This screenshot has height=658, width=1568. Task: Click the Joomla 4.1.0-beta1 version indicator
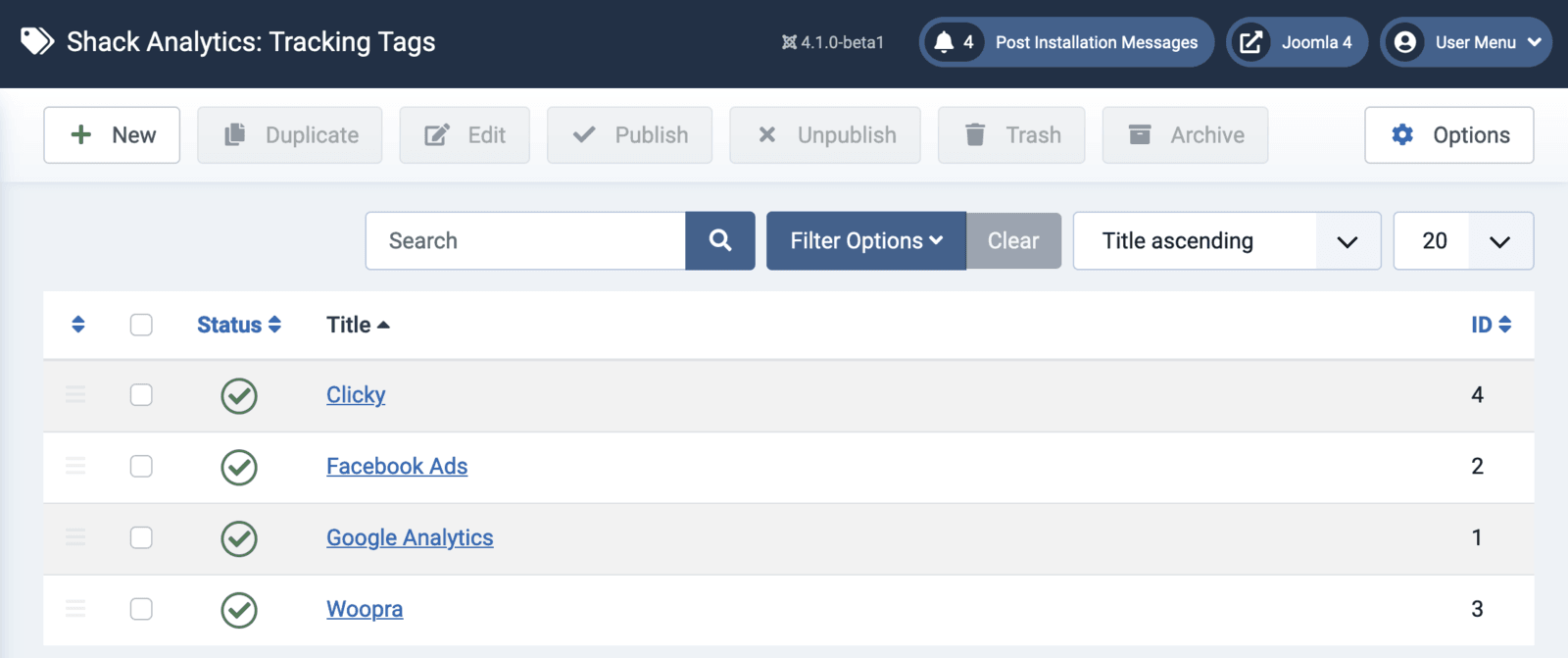pos(833,42)
